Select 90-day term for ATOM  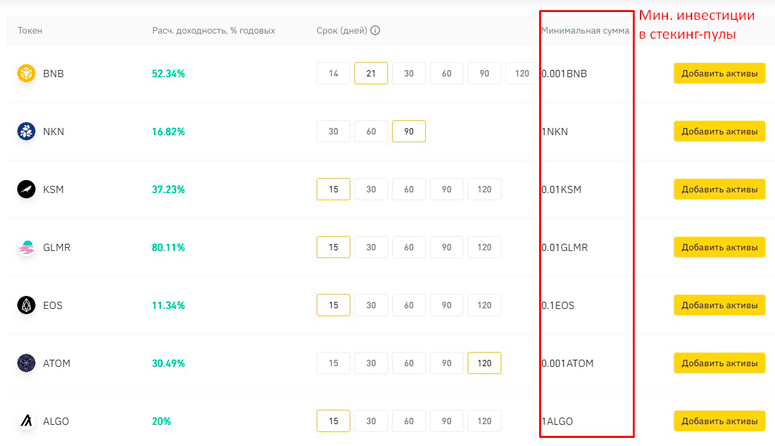tap(446, 363)
